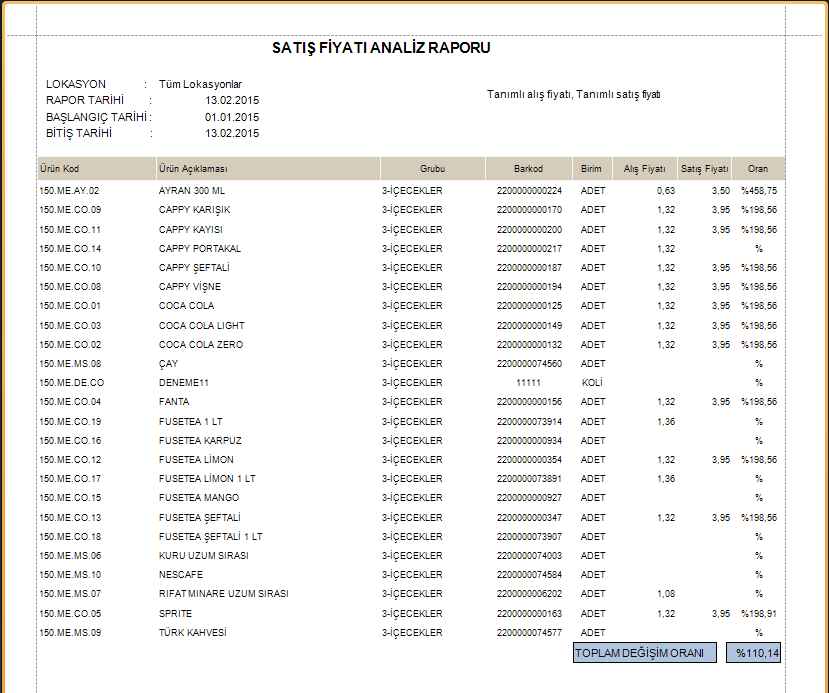Select DENEME11 product description
Screen dimensions: 829x693
[x=183, y=383]
